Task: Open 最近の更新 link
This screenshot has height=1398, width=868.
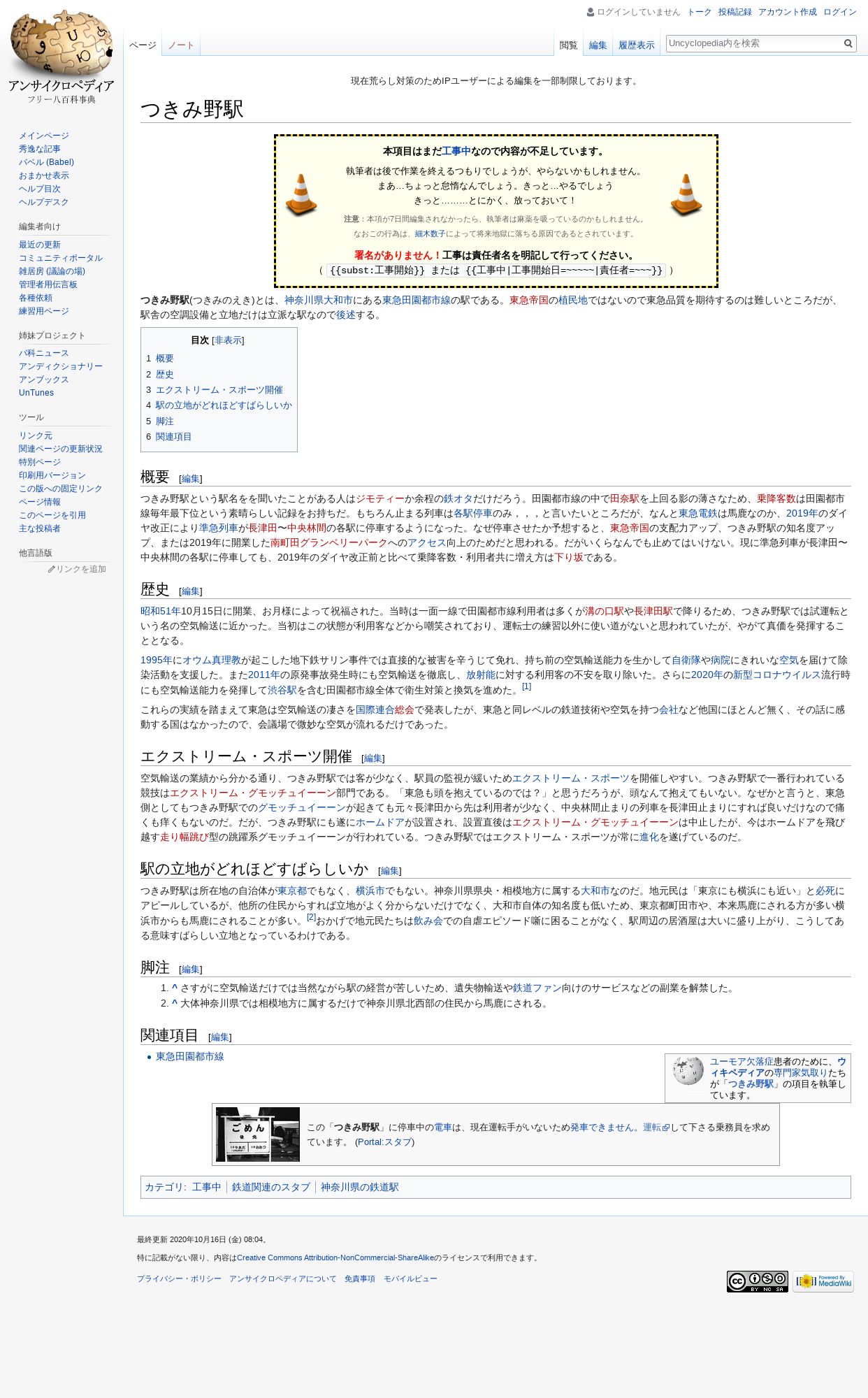Action: tap(40, 245)
